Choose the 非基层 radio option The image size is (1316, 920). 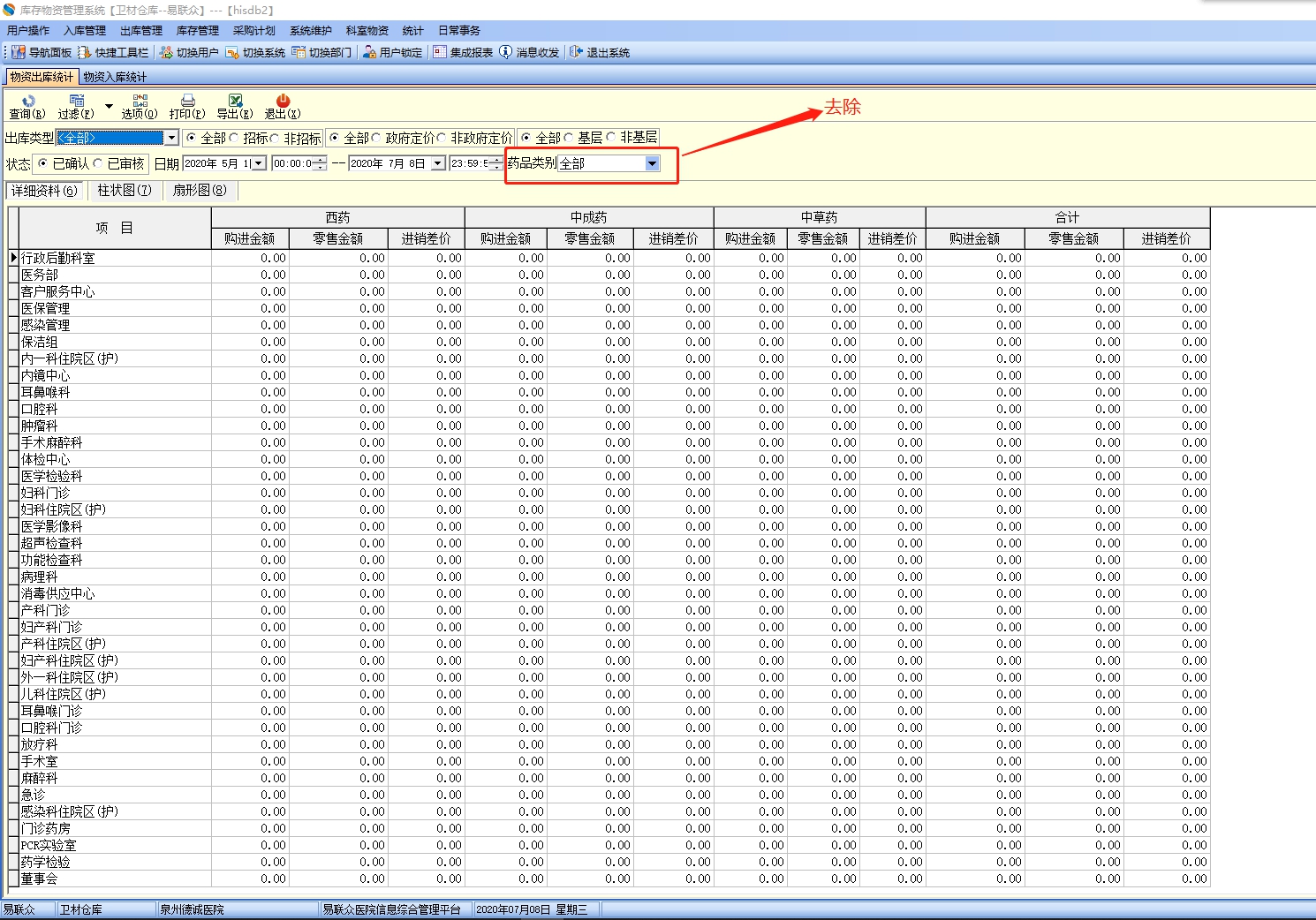tap(611, 138)
